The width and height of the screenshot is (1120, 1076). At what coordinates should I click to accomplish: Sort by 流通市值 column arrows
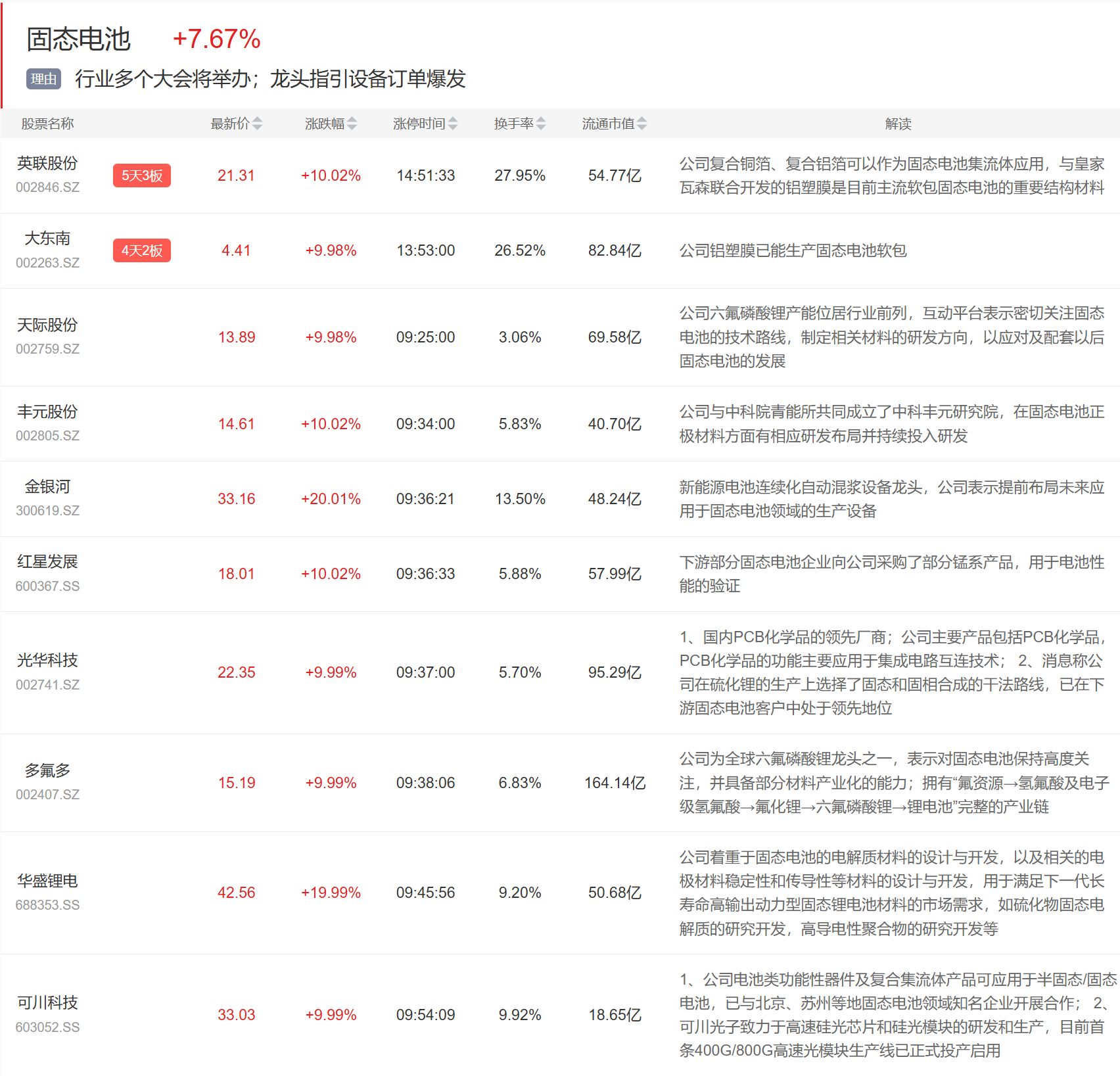click(642, 124)
